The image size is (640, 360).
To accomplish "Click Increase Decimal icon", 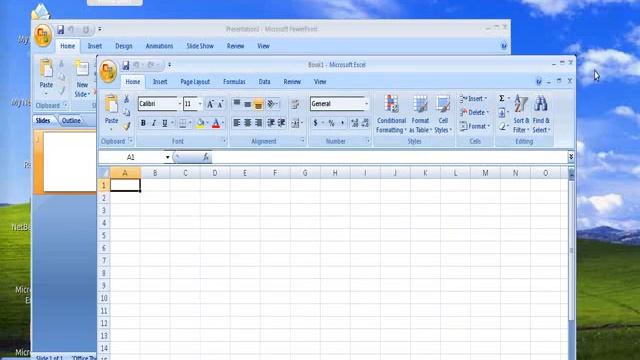I will click(355, 123).
